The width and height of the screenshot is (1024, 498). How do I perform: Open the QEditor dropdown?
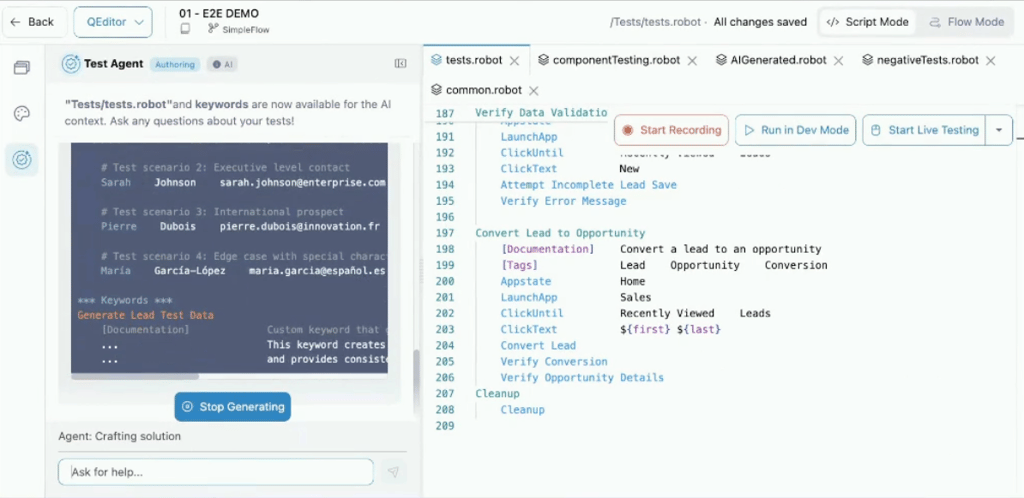113,22
